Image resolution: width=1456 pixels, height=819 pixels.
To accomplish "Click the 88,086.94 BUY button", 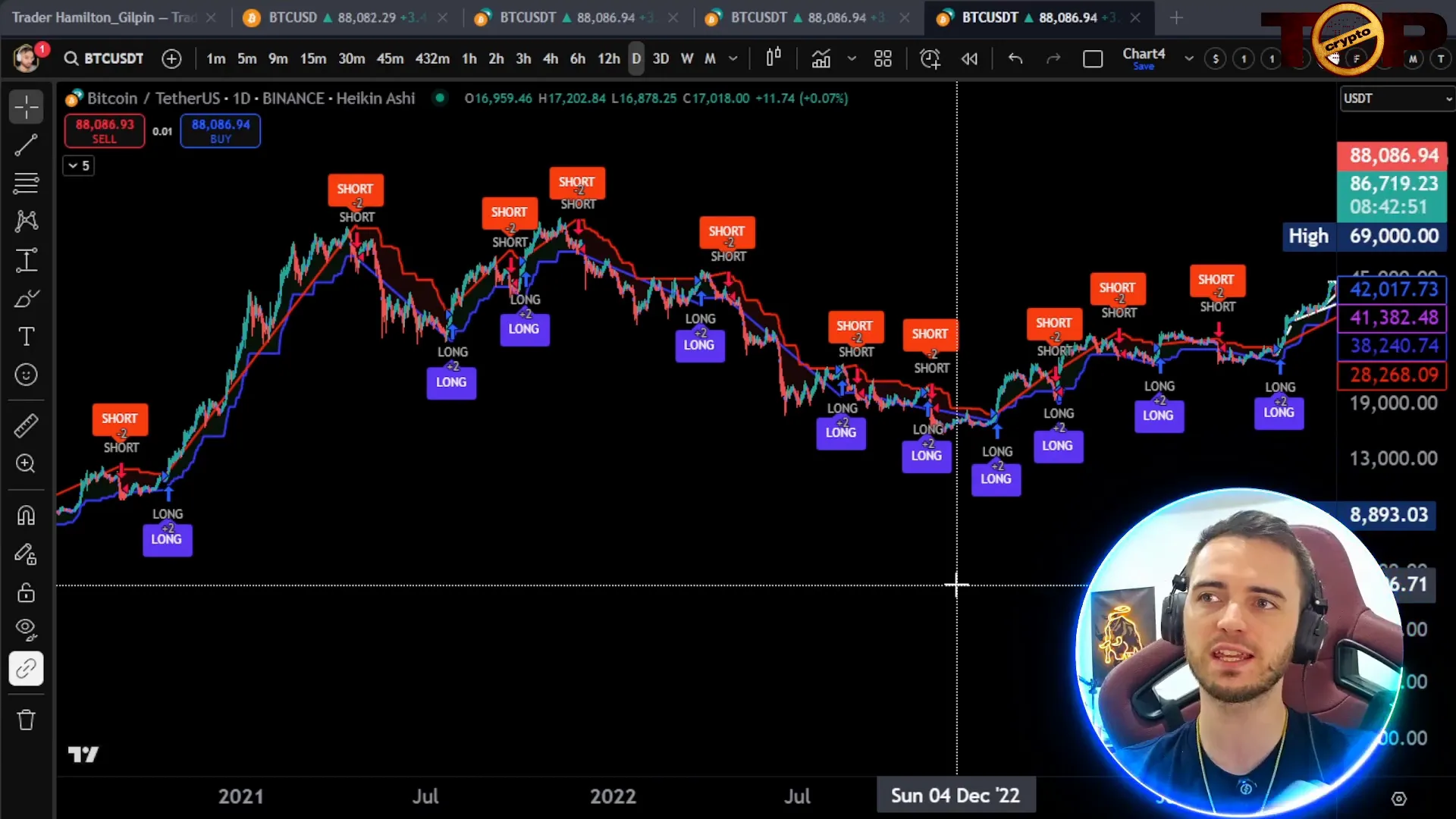I will [x=221, y=130].
